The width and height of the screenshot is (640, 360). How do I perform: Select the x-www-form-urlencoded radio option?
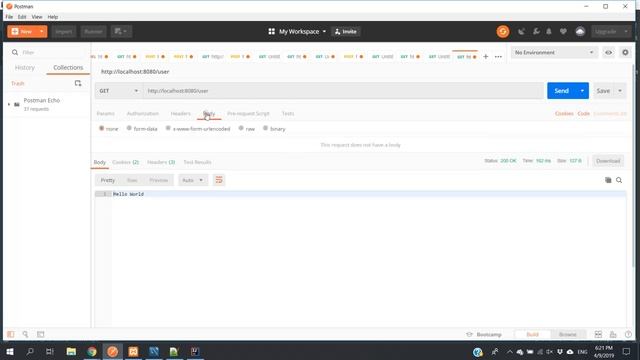click(168, 128)
